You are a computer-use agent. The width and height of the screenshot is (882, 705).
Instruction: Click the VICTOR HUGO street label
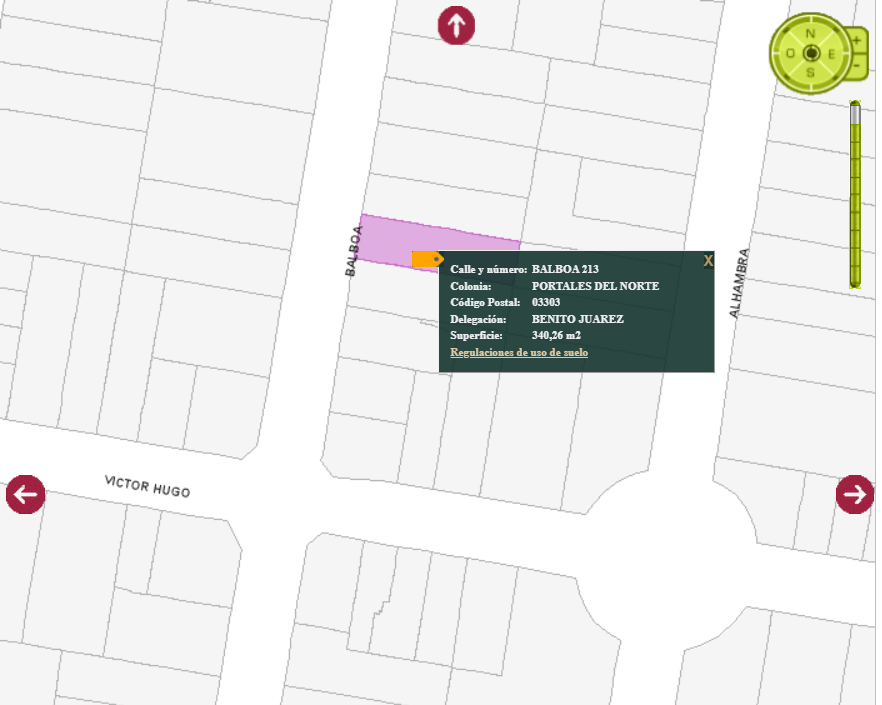point(147,487)
